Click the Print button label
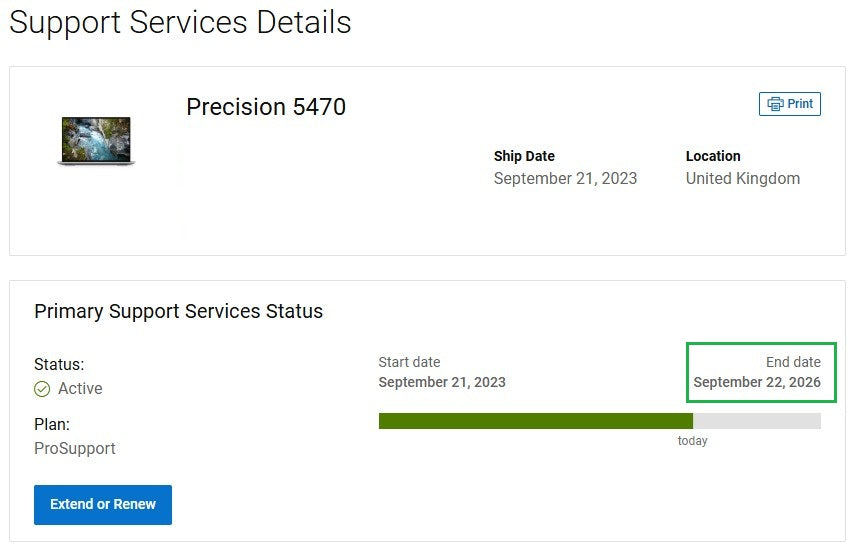 tap(800, 104)
